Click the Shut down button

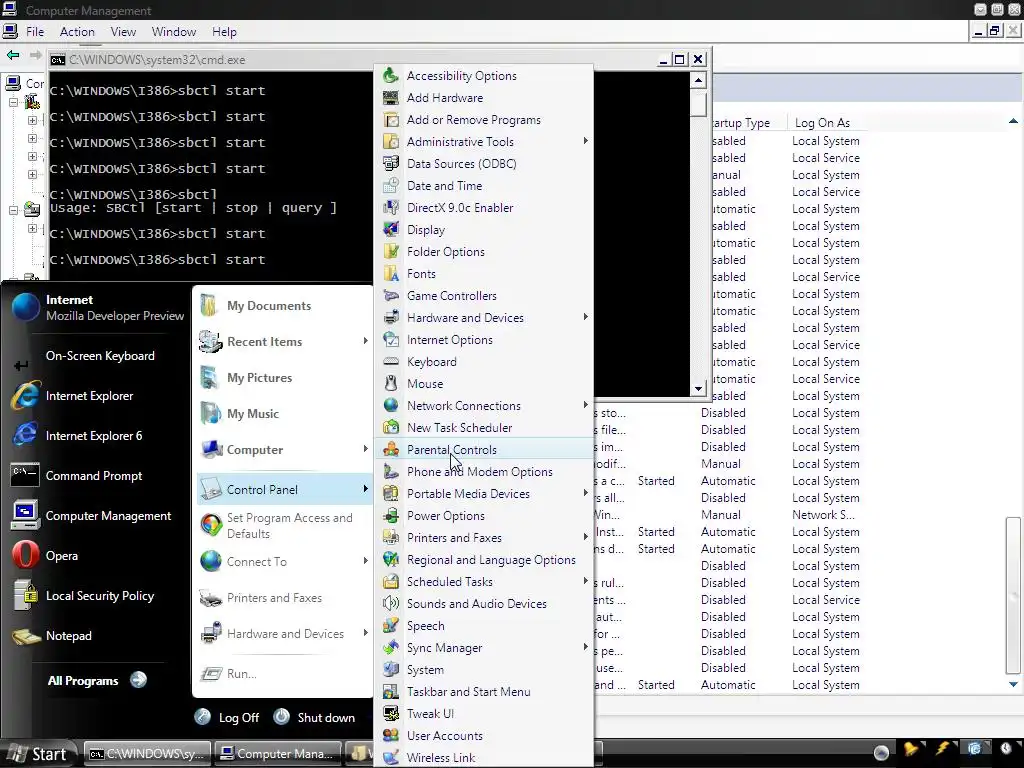tap(314, 717)
